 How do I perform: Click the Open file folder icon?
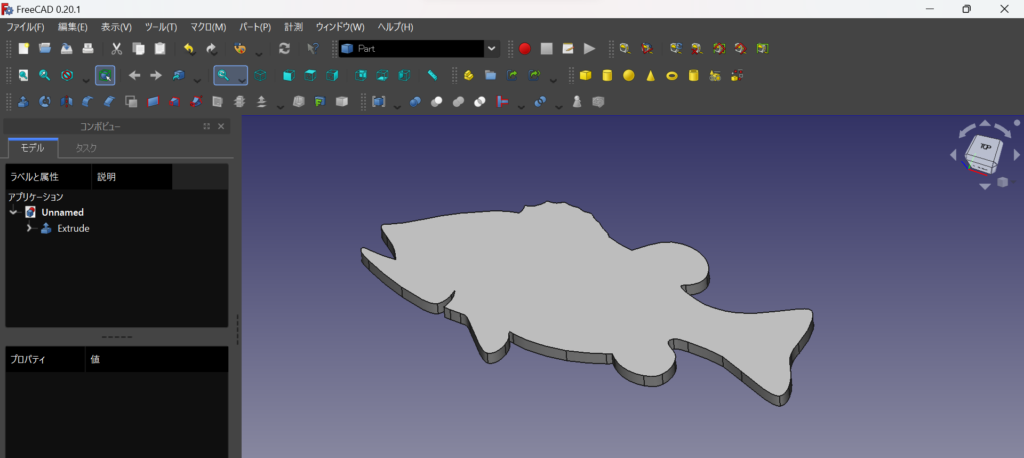pyautogui.click(x=45, y=48)
